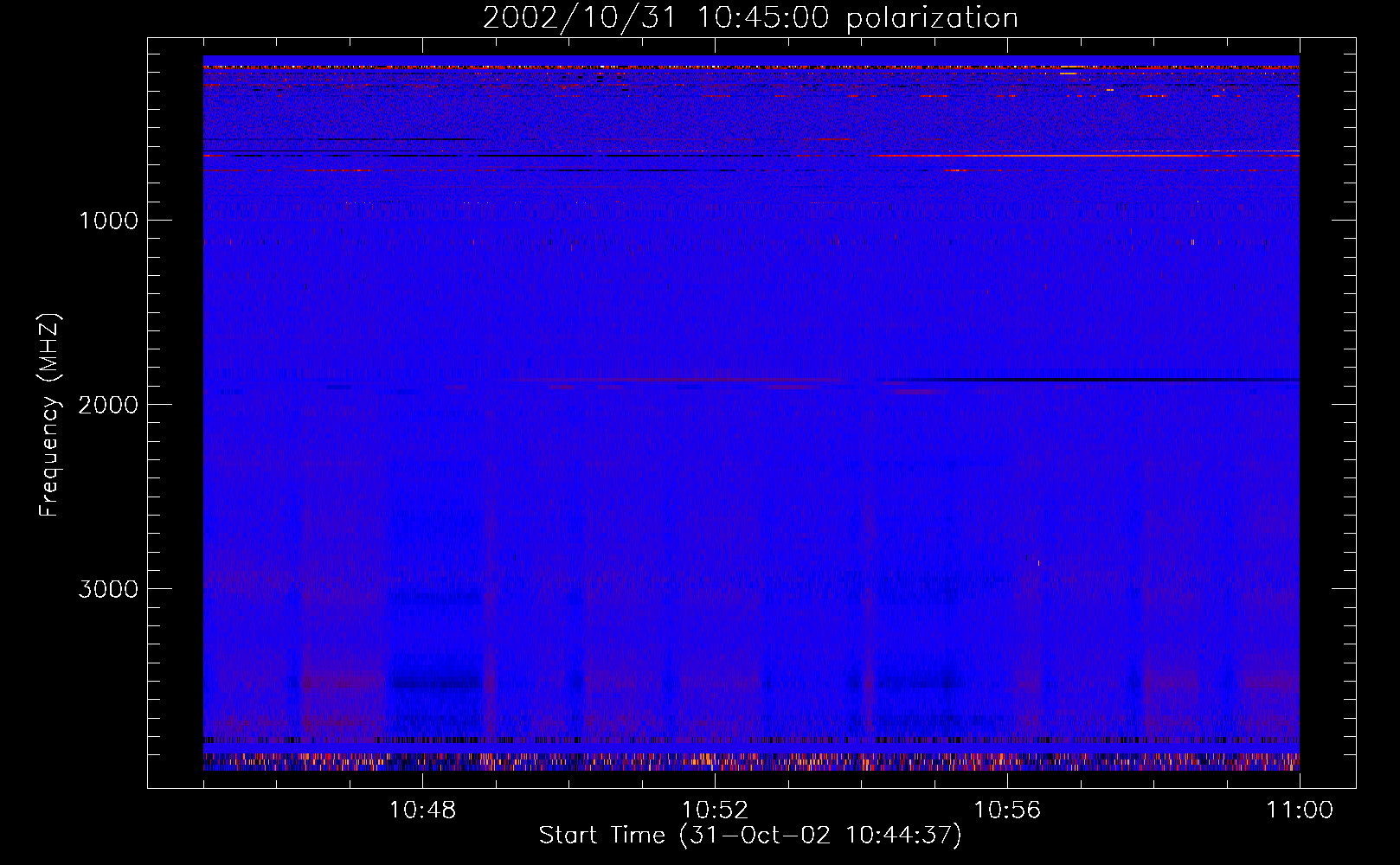Click the 3000 frequency tick label
The image size is (1400, 865).
(108, 589)
